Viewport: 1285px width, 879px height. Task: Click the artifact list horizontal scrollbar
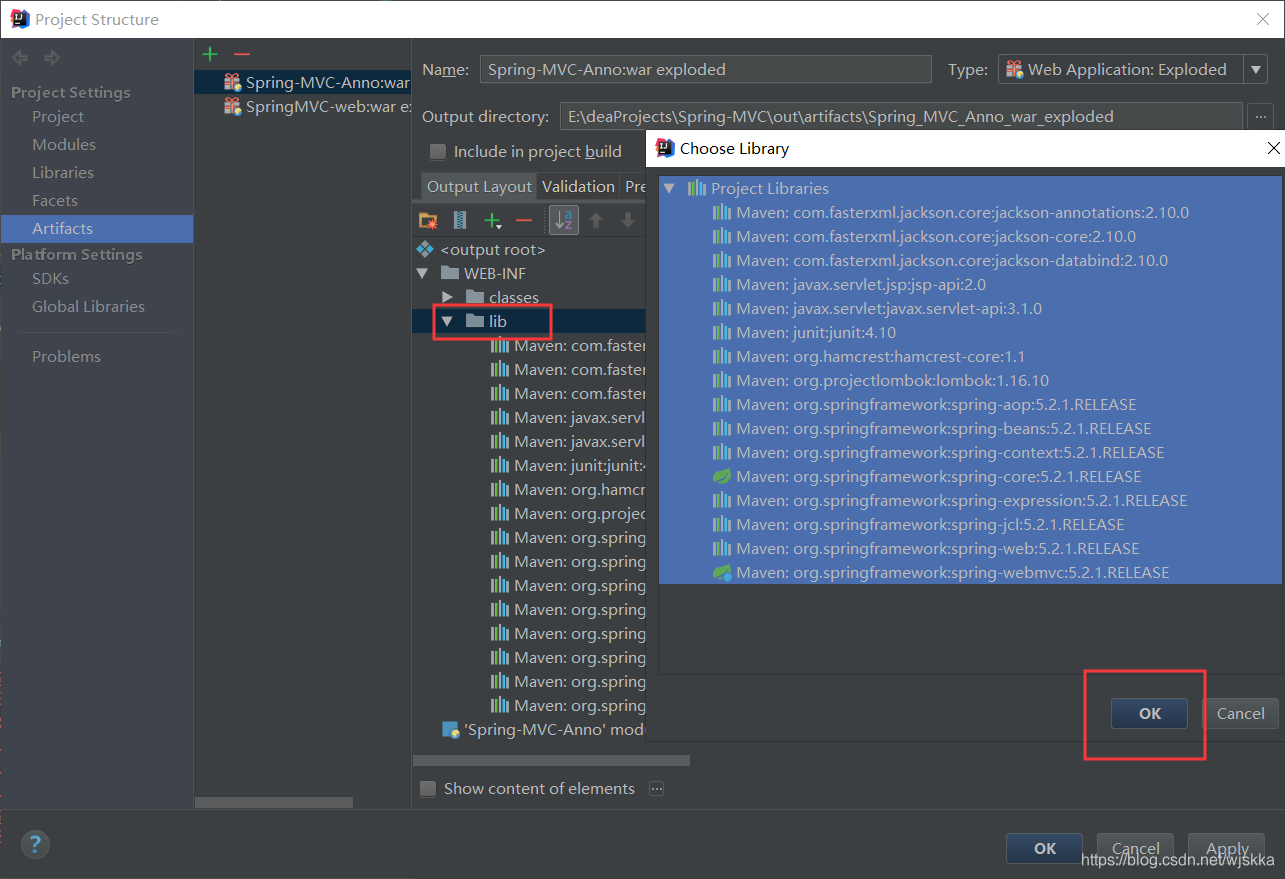[x=274, y=802]
